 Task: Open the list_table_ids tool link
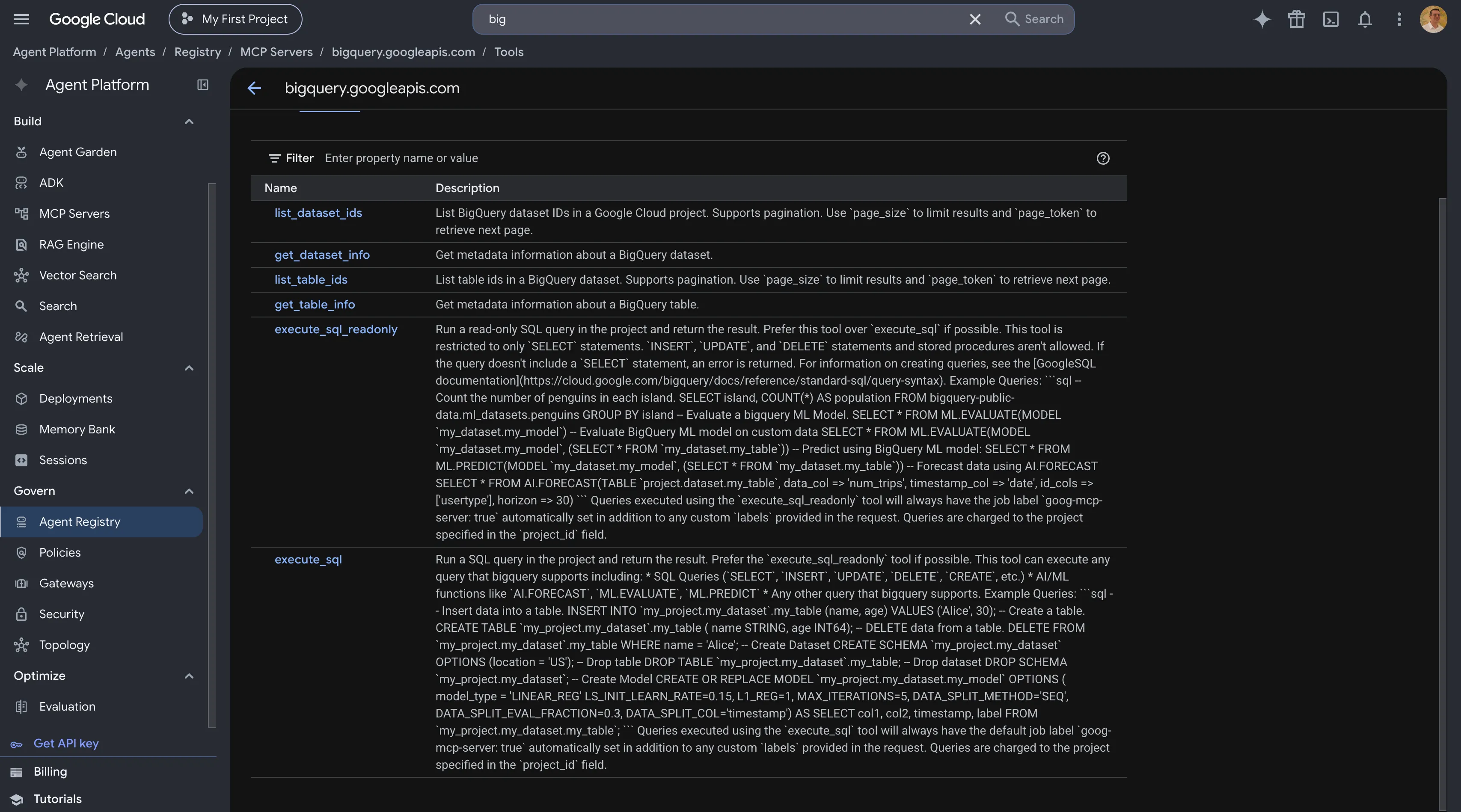tap(311, 279)
